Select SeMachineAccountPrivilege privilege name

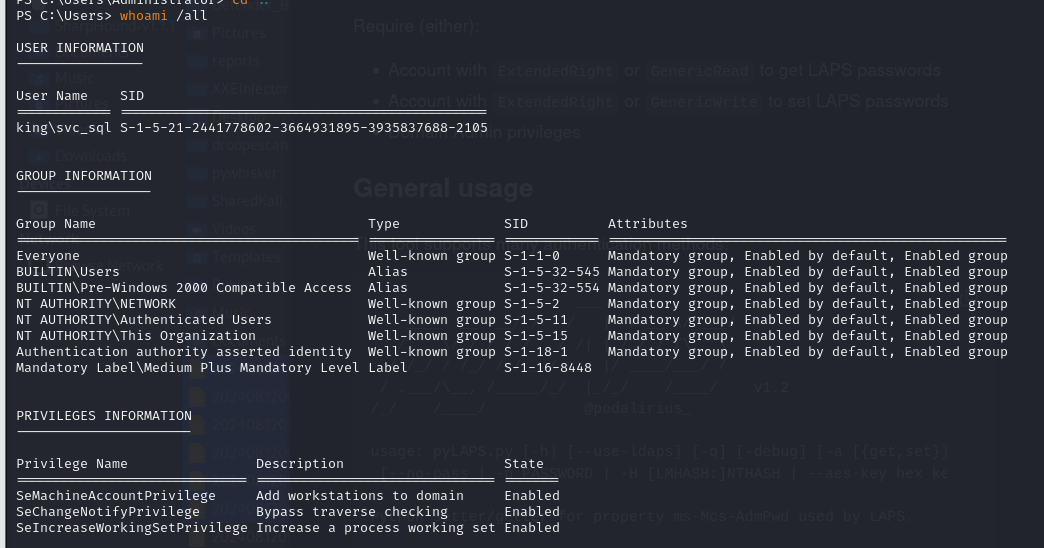pyautogui.click(x=116, y=495)
